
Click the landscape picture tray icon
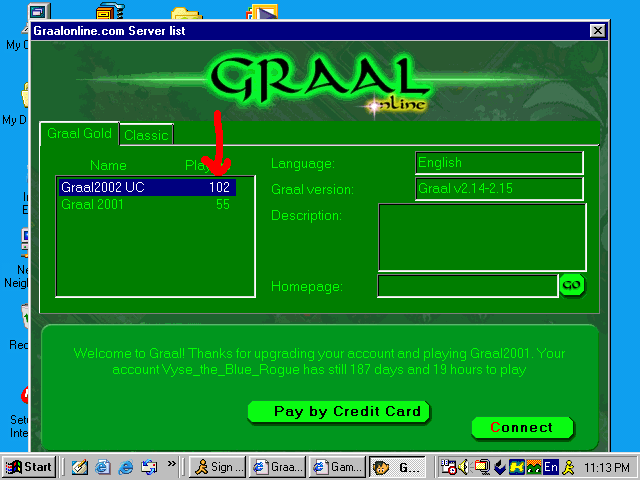(534, 467)
